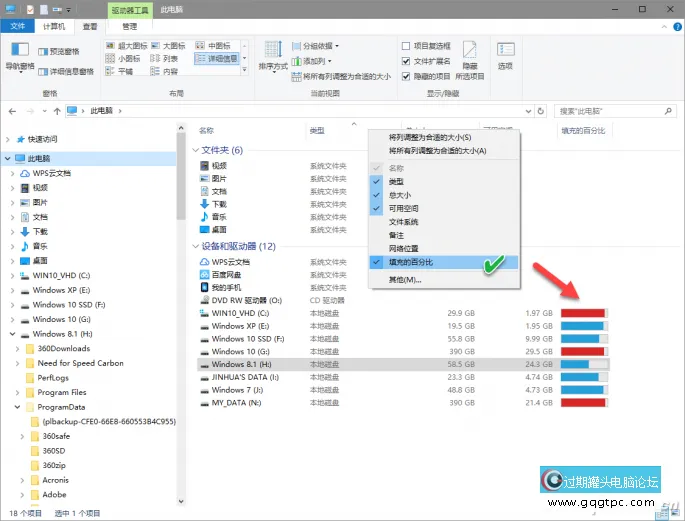Image resolution: width=685 pixels, height=521 pixels.
Task: Choose 其他(M)... in the column menu
Action: 404,280
